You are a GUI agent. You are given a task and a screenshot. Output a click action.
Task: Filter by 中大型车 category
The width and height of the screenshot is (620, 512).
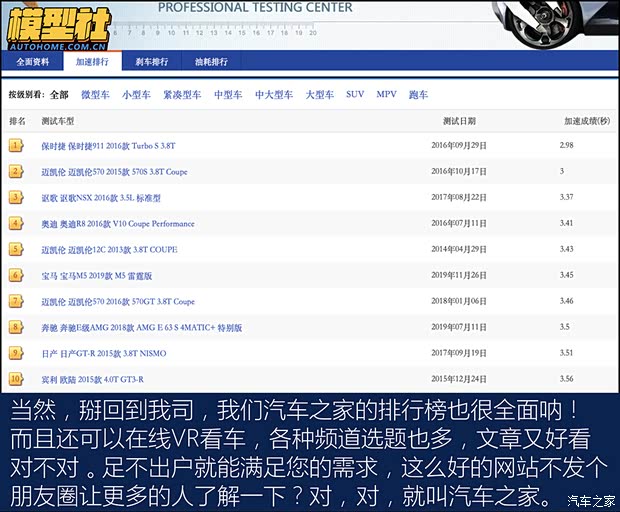tap(274, 95)
